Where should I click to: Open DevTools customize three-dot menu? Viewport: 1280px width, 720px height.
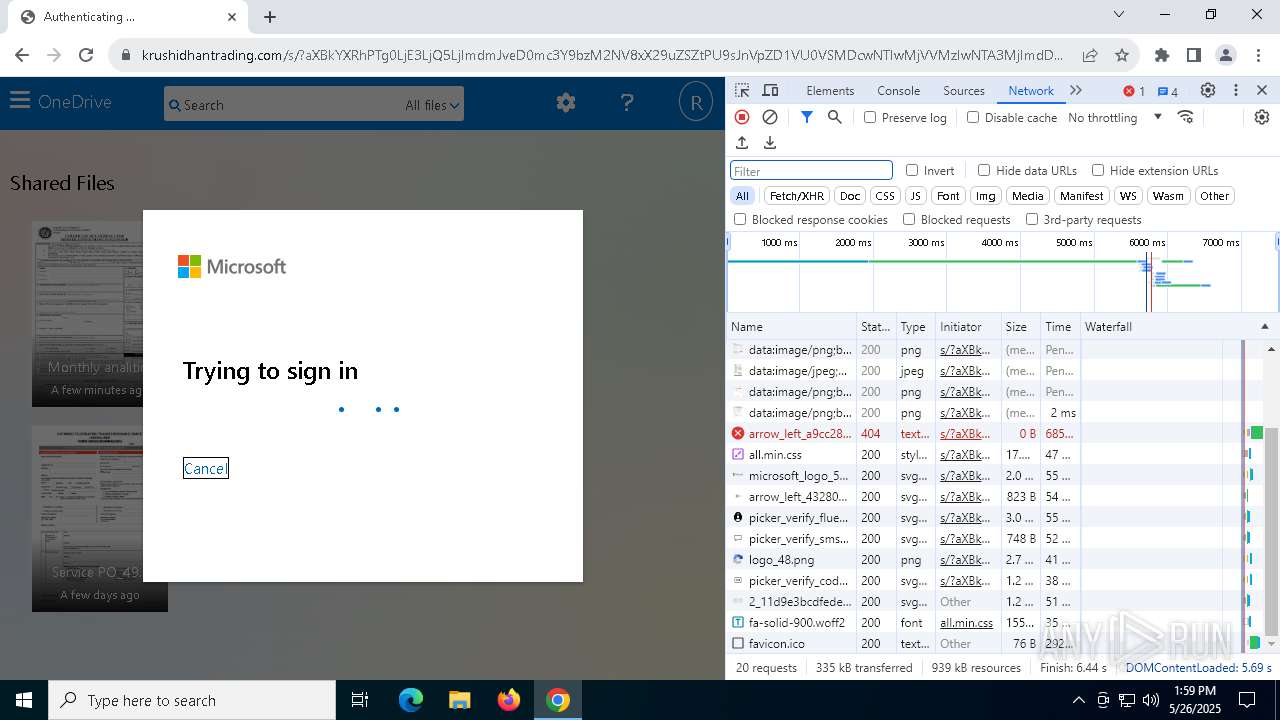coord(1236,90)
